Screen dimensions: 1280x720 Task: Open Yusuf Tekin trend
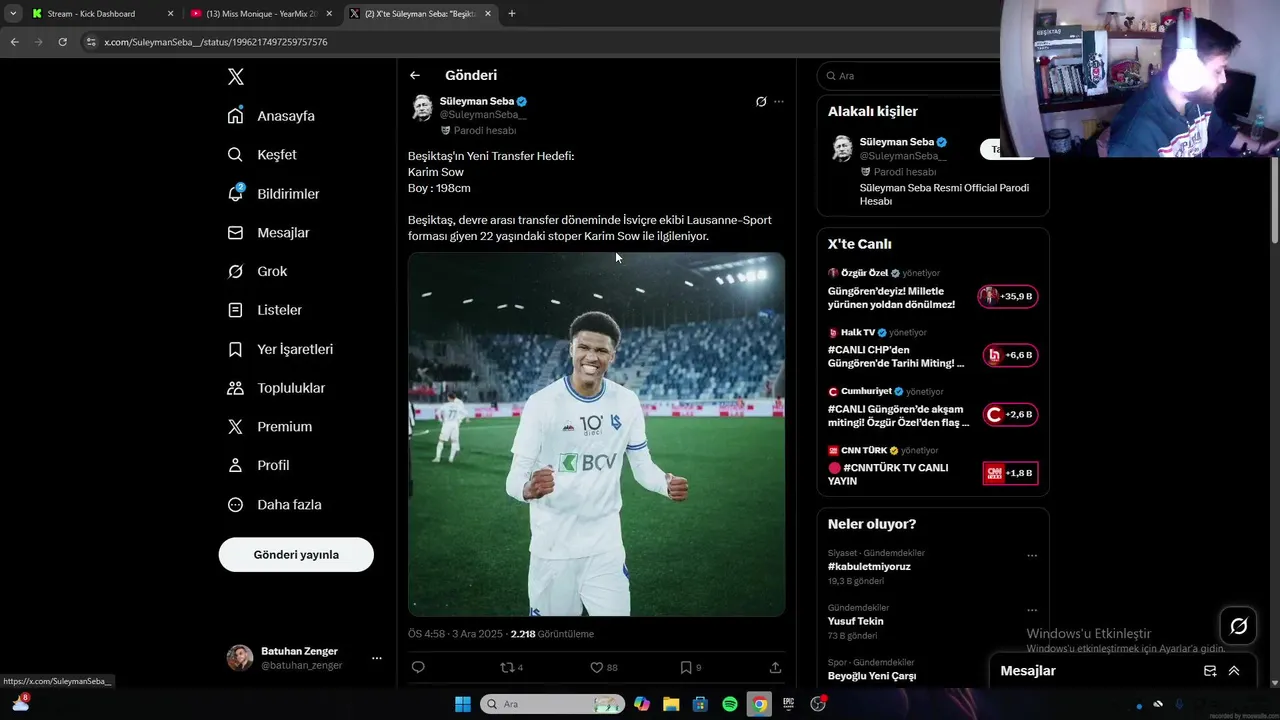(855, 621)
